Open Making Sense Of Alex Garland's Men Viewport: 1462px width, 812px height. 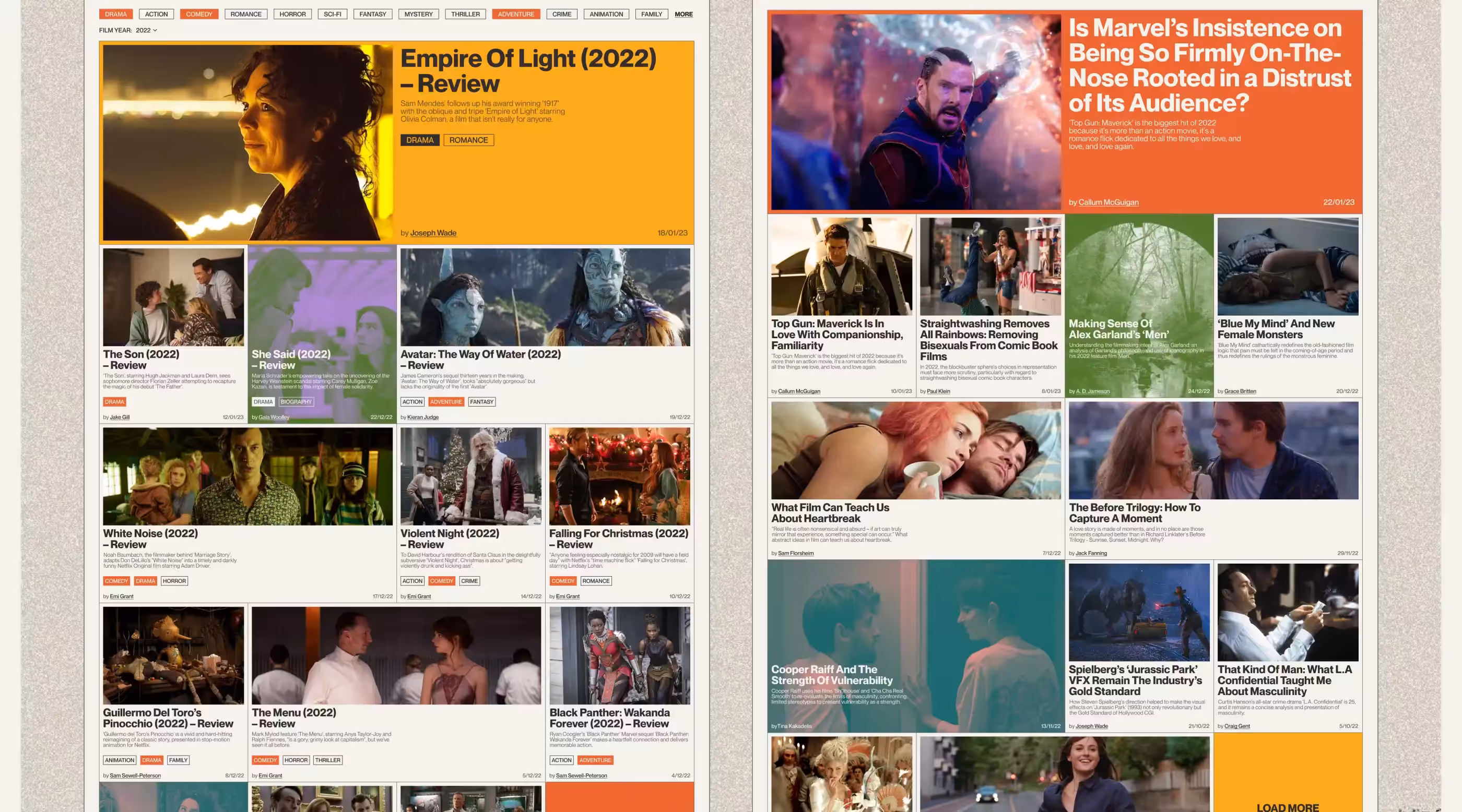coord(1118,329)
